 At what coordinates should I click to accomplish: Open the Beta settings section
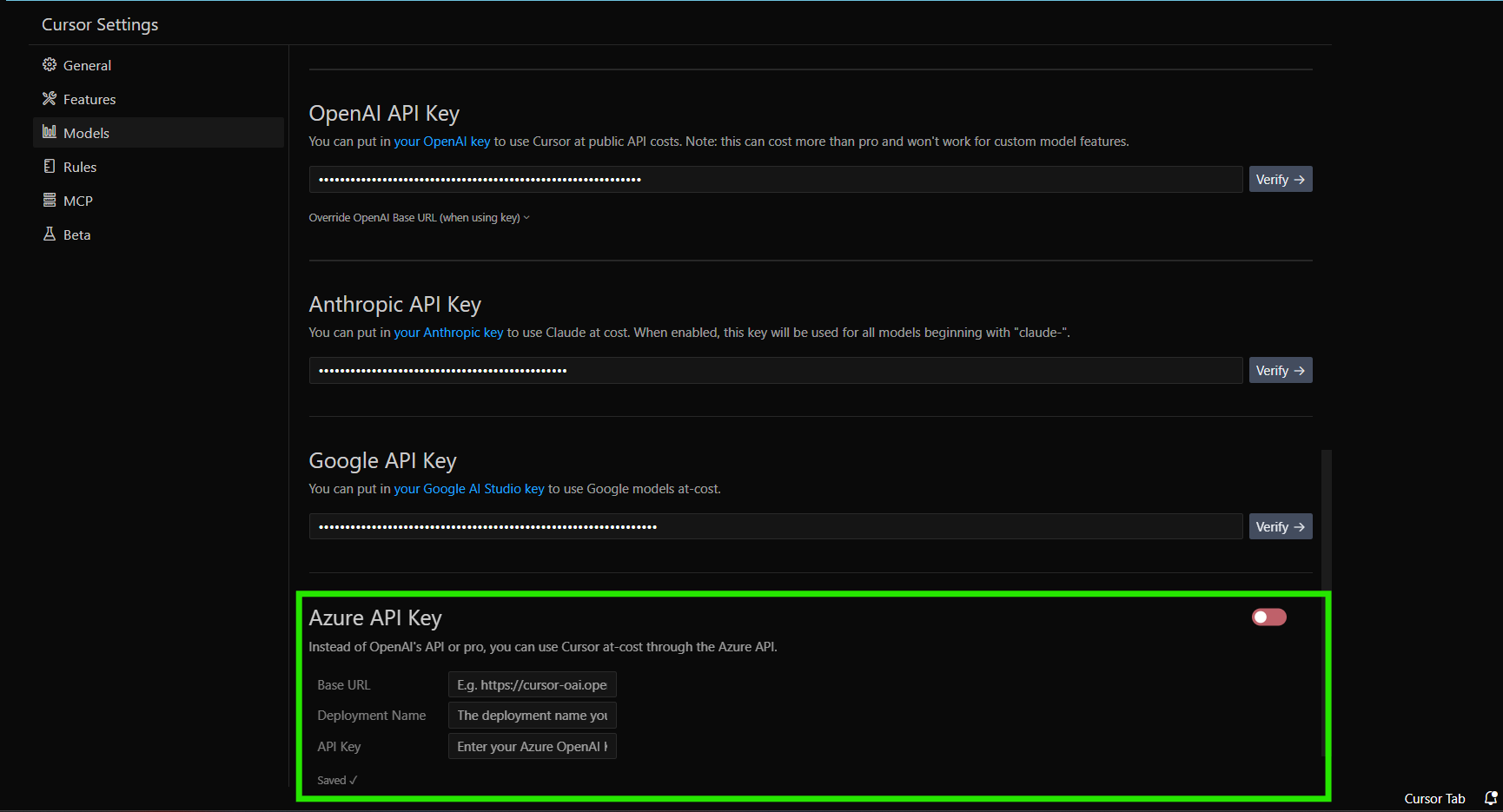coord(158,234)
